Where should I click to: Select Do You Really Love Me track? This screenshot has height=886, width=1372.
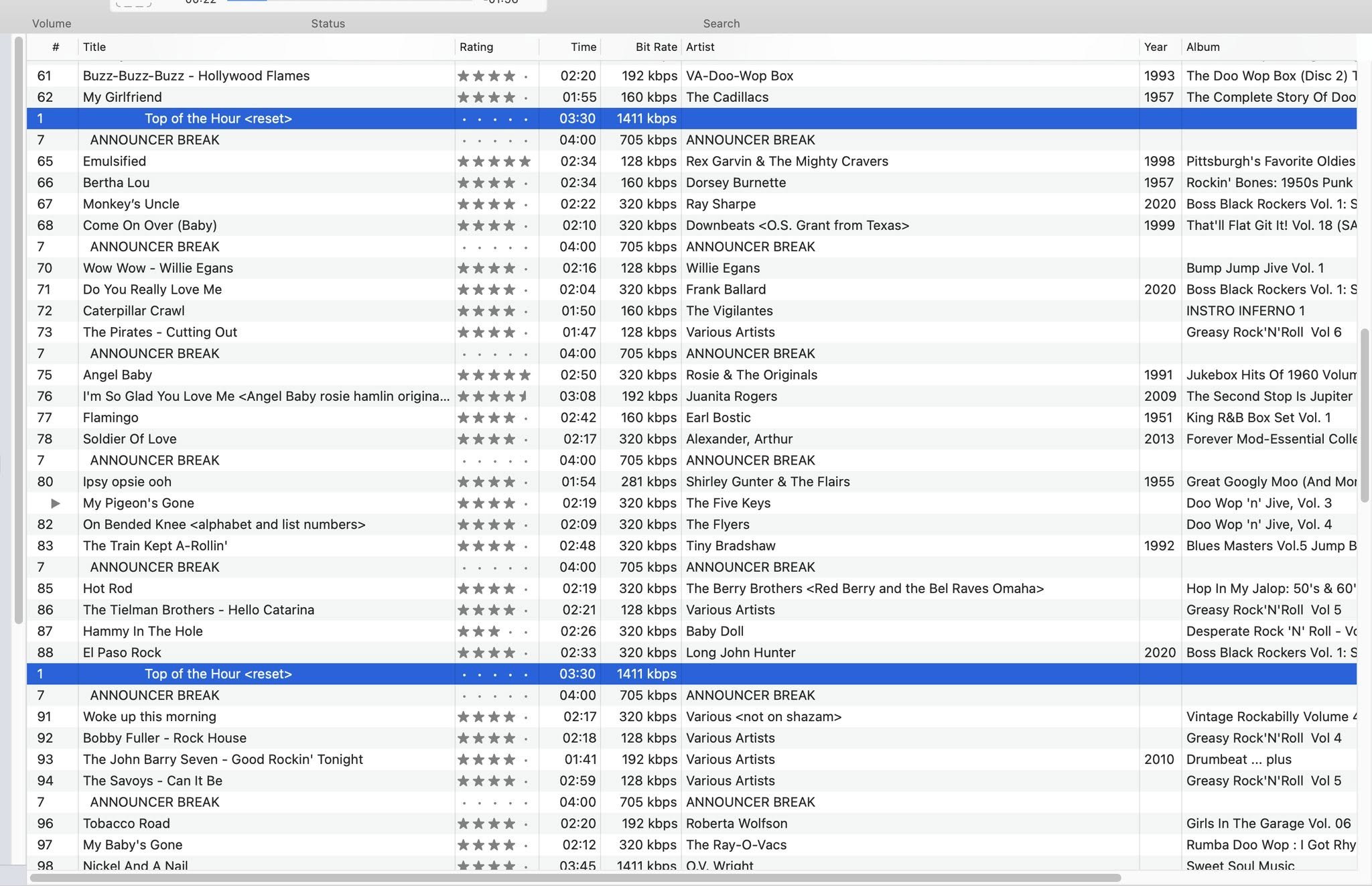(691, 290)
